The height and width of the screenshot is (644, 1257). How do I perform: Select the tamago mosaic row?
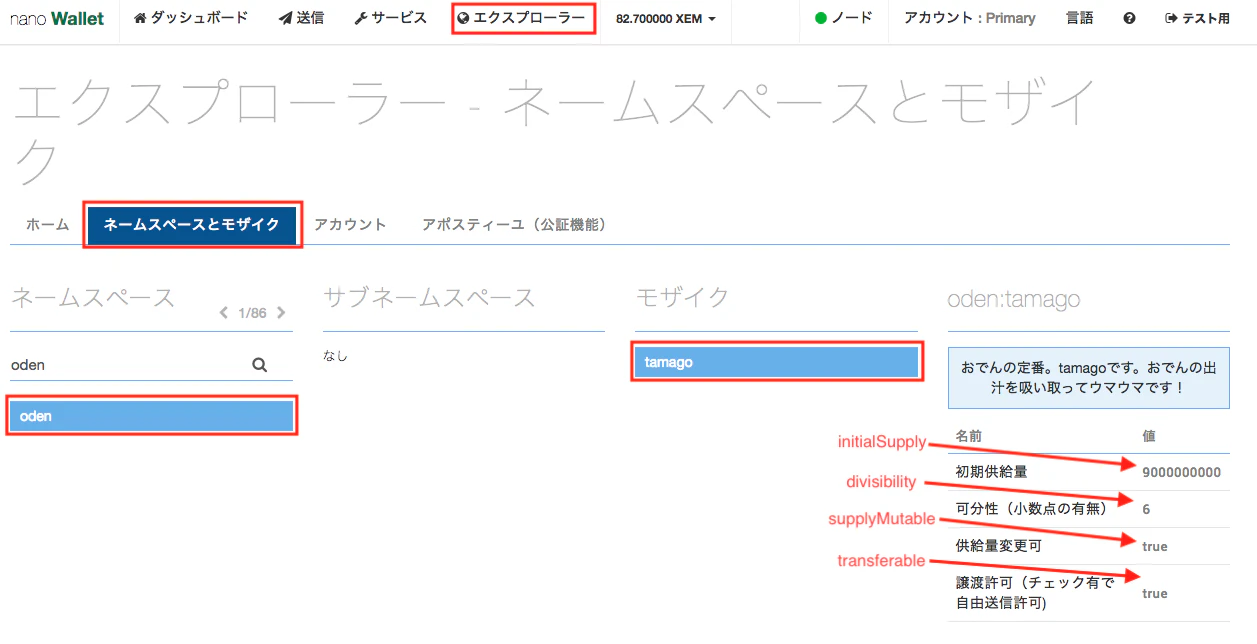(776, 362)
